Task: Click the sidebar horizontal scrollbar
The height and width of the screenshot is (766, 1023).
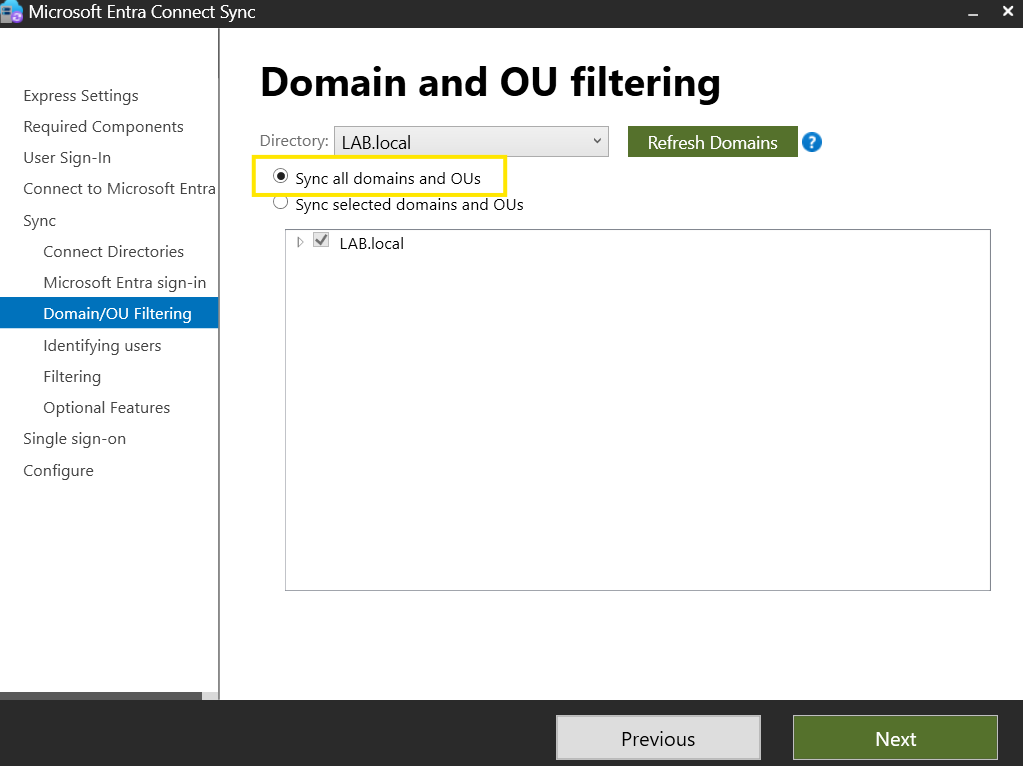Action: [x=101, y=696]
